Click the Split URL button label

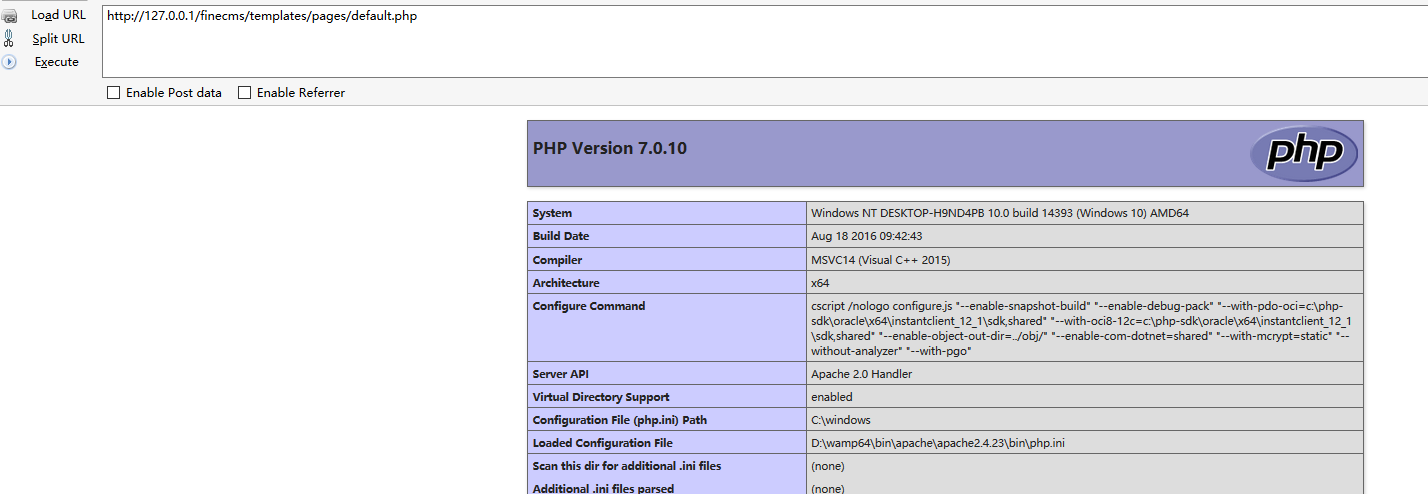[x=58, y=38]
